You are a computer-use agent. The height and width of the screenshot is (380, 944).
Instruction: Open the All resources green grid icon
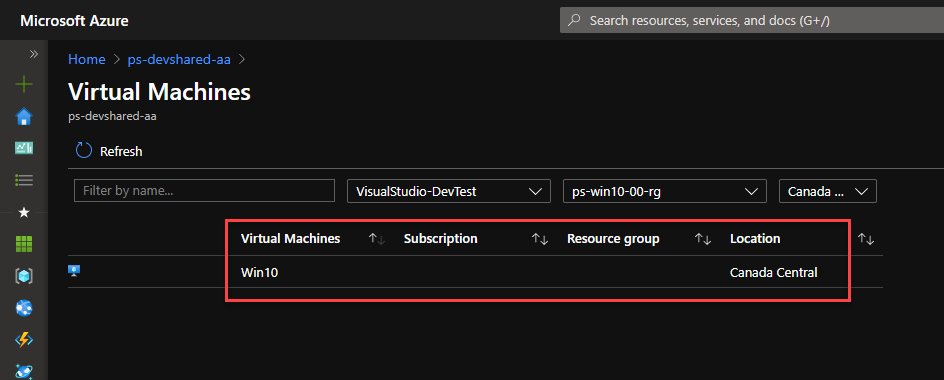pos(23,244)
